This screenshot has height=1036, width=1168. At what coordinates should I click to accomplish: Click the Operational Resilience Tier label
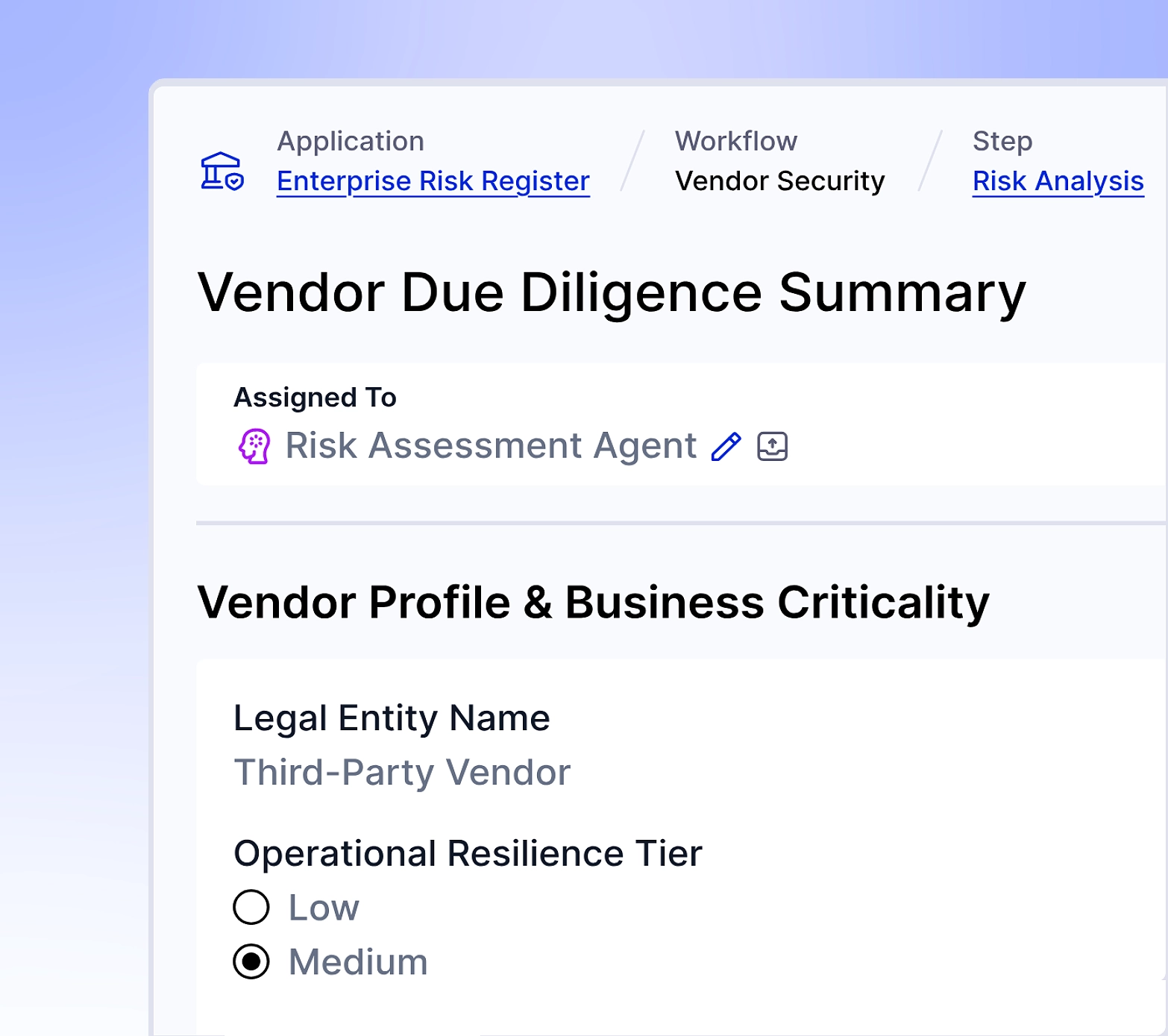[x=468, y=853]
